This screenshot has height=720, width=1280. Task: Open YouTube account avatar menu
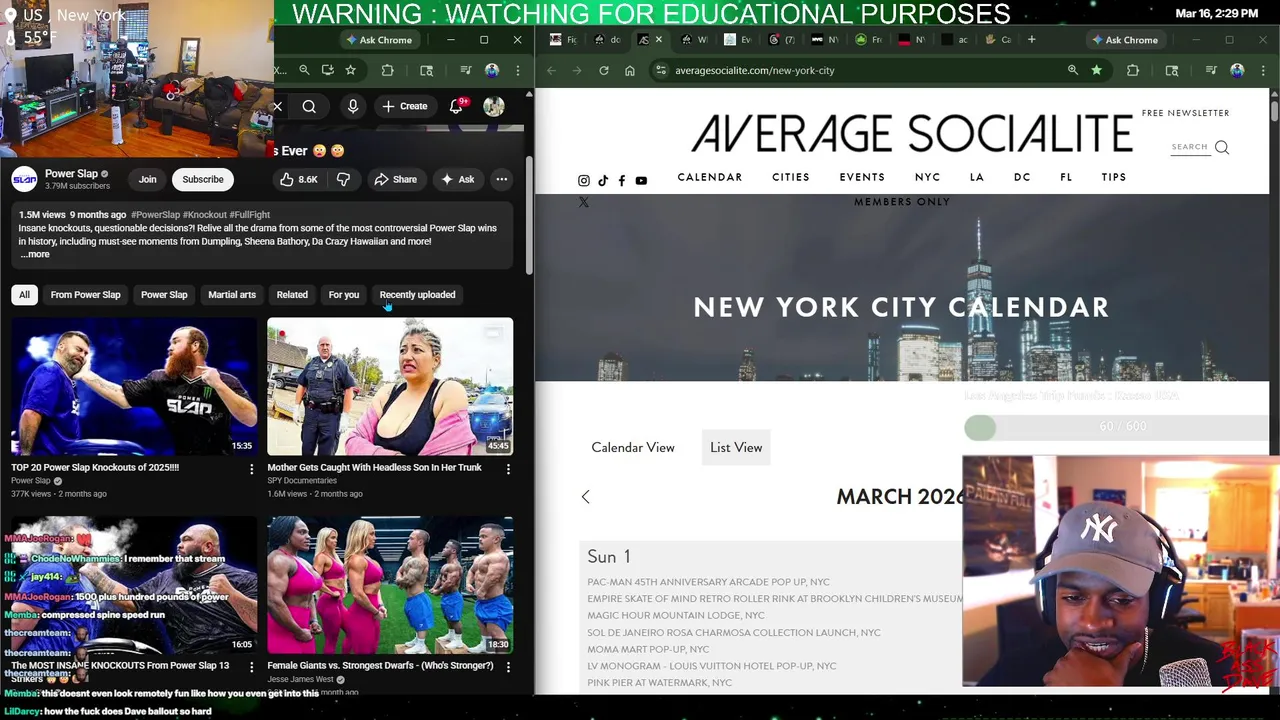click(x=494, y=106)
